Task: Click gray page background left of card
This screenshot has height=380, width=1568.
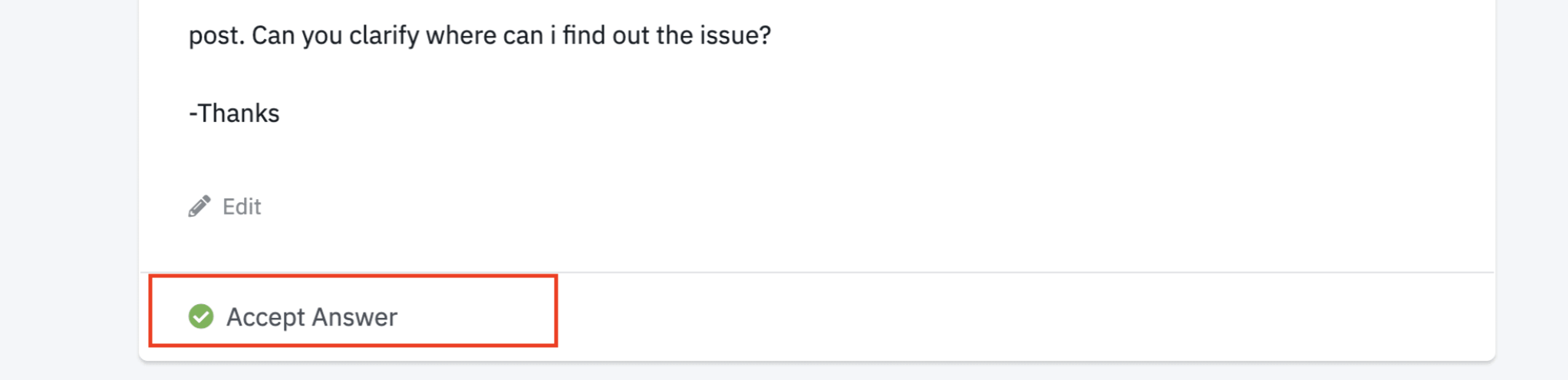Action: coord(69,192)
